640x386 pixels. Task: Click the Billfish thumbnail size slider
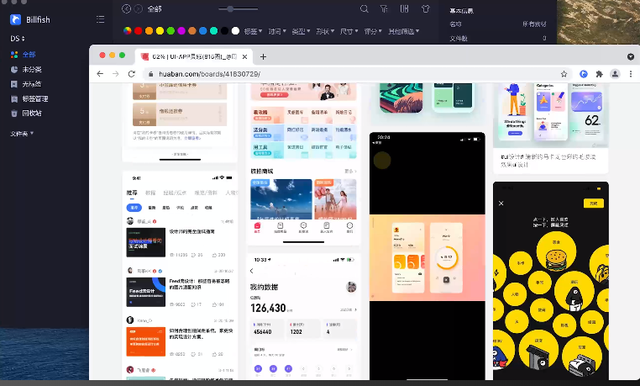tap(238, 9)
